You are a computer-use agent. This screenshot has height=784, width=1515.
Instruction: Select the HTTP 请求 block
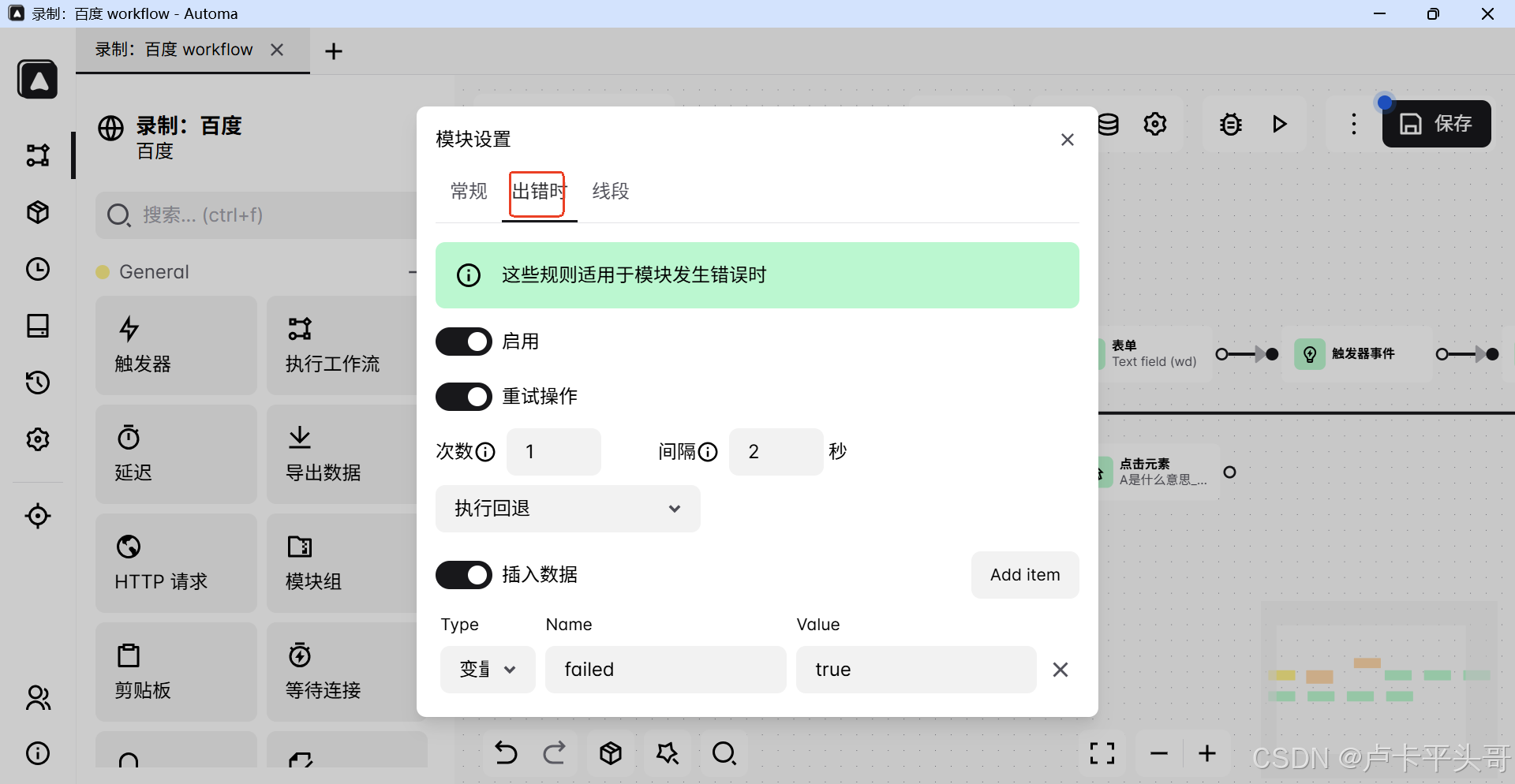coord(175,563)
